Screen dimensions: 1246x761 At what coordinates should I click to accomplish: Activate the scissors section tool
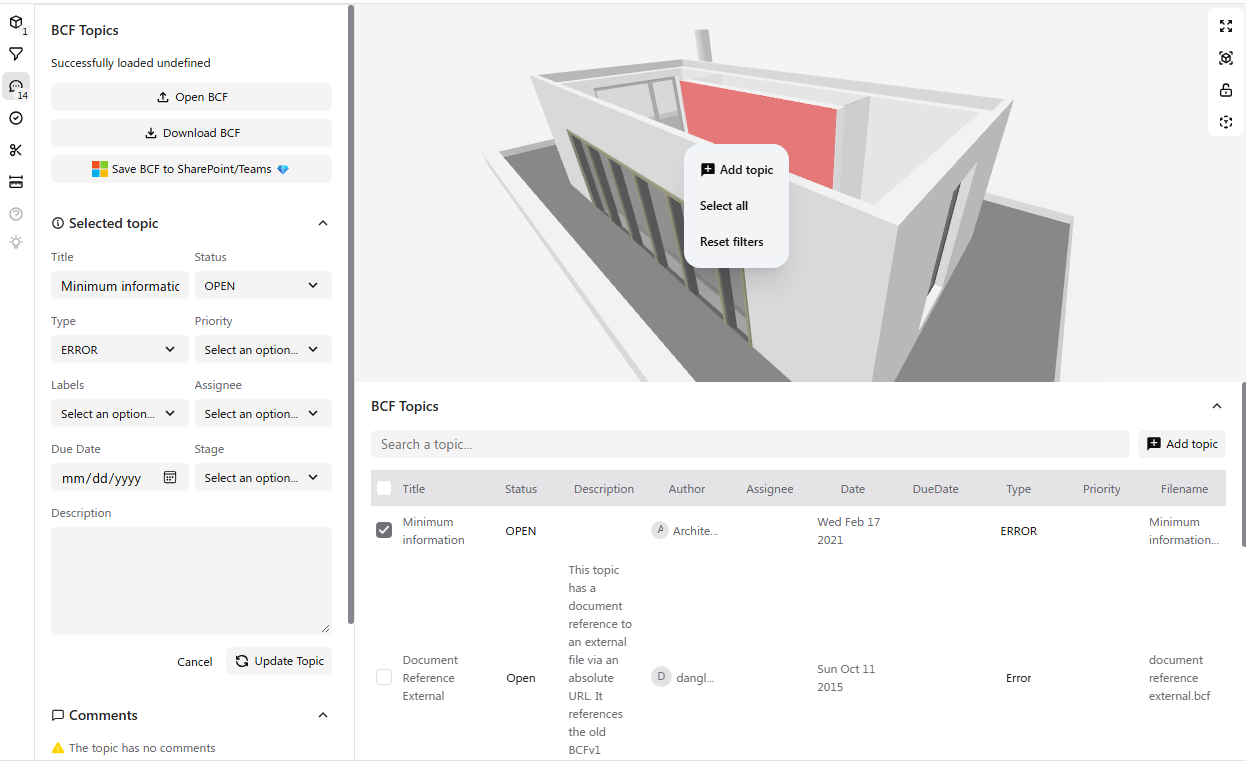(x=16, y=150)
